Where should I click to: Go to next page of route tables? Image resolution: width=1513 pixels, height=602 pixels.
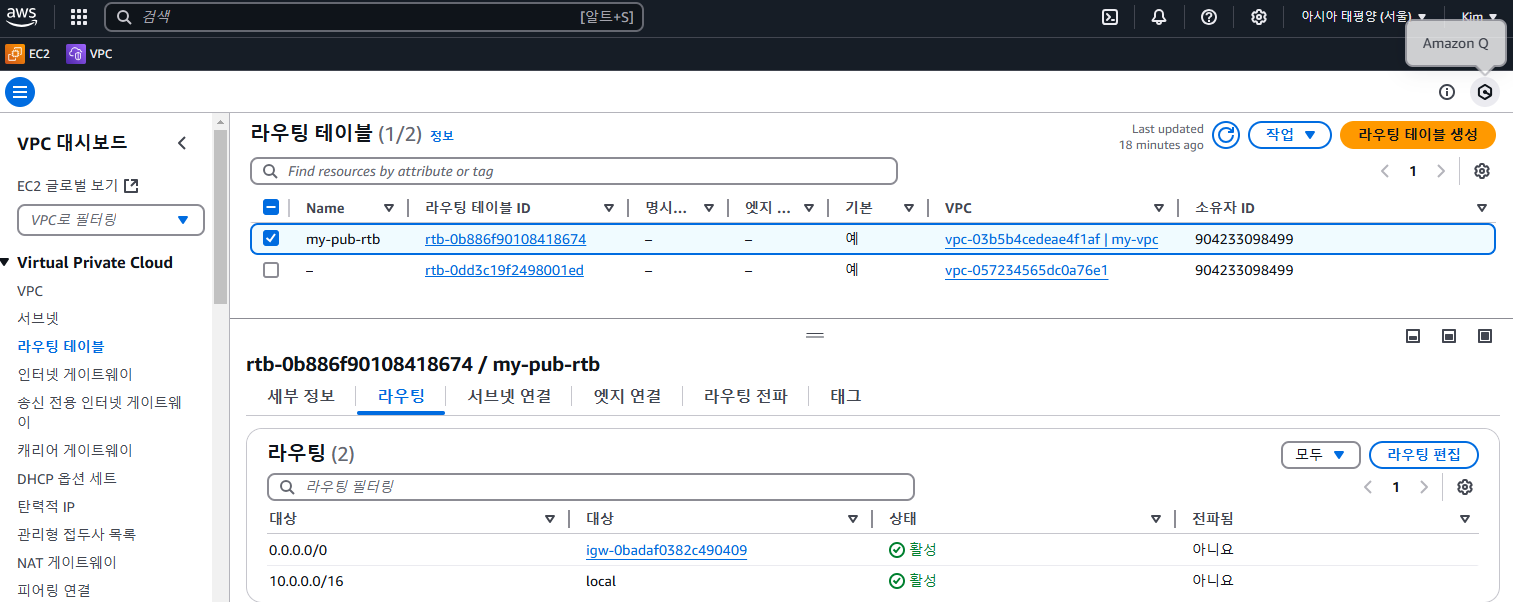pyautogui.click(x=1441, y=171)
